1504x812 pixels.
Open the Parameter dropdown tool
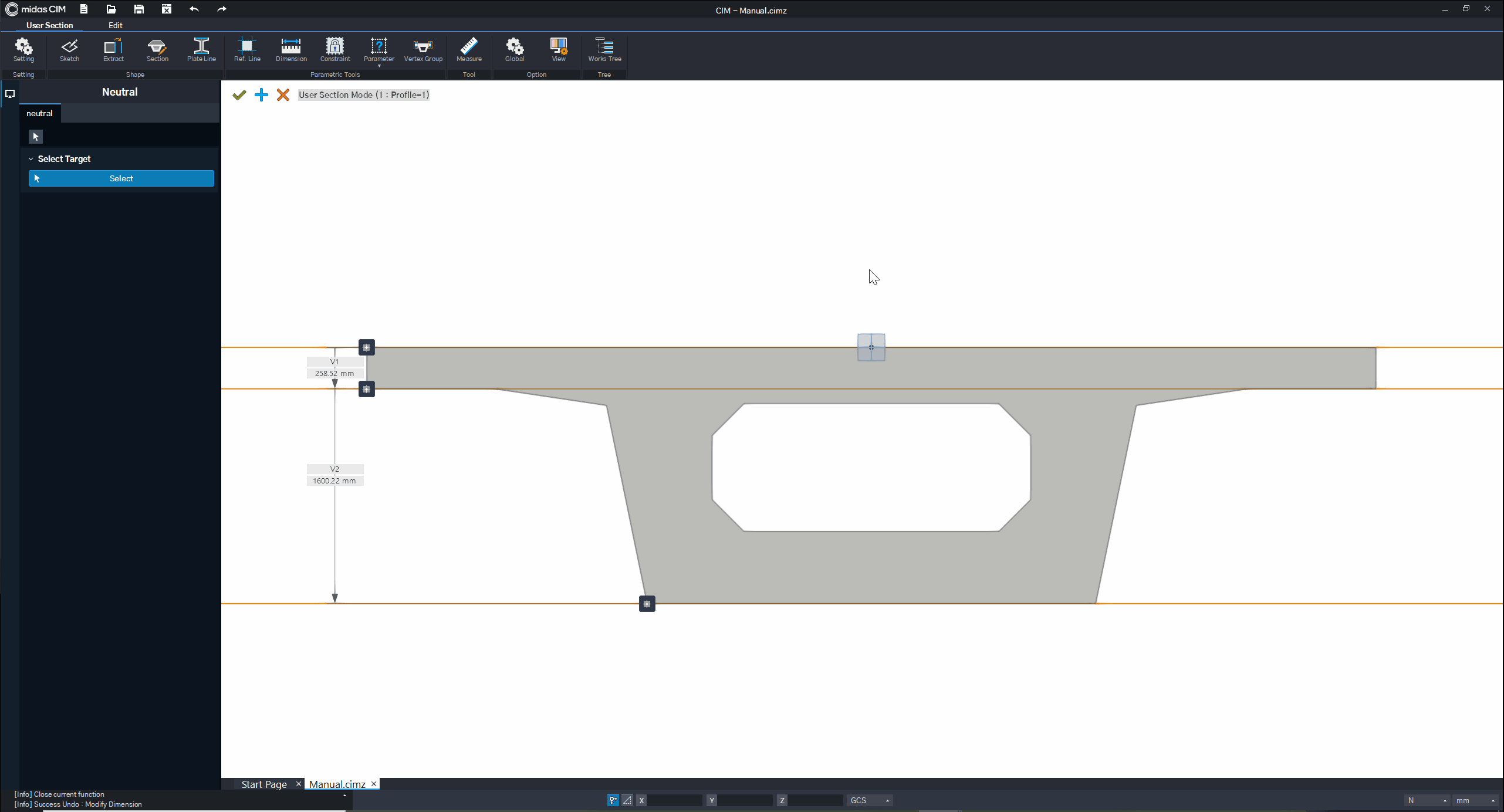pyautogui.click(x=379, y=52)
